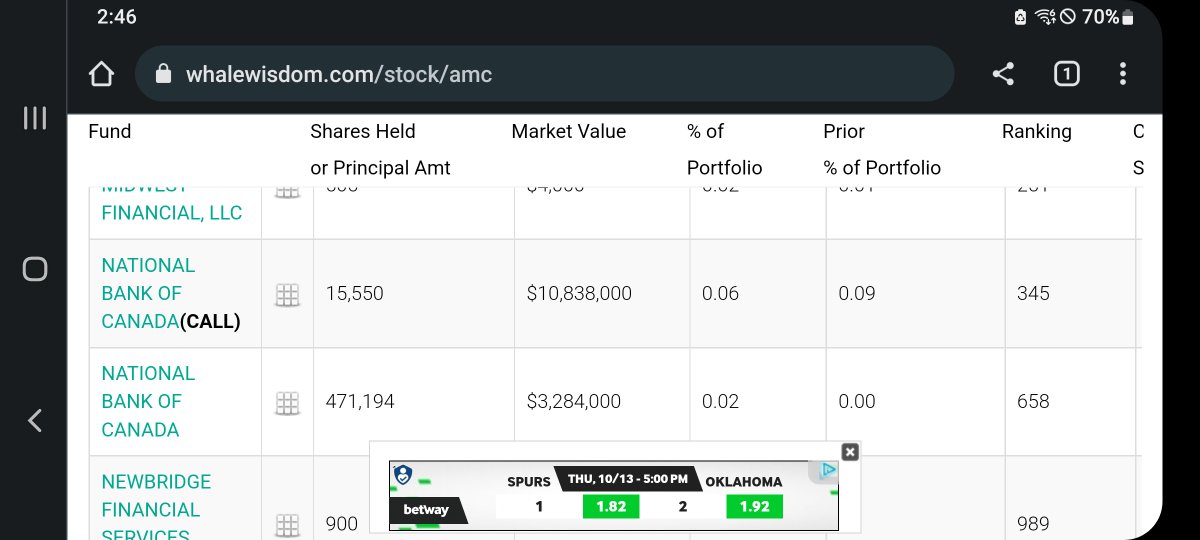Image resolution: width=1200 pixels, height=540 pixels.
Task: Tap the Android home navigation button
Action: (x=35, y=269)
